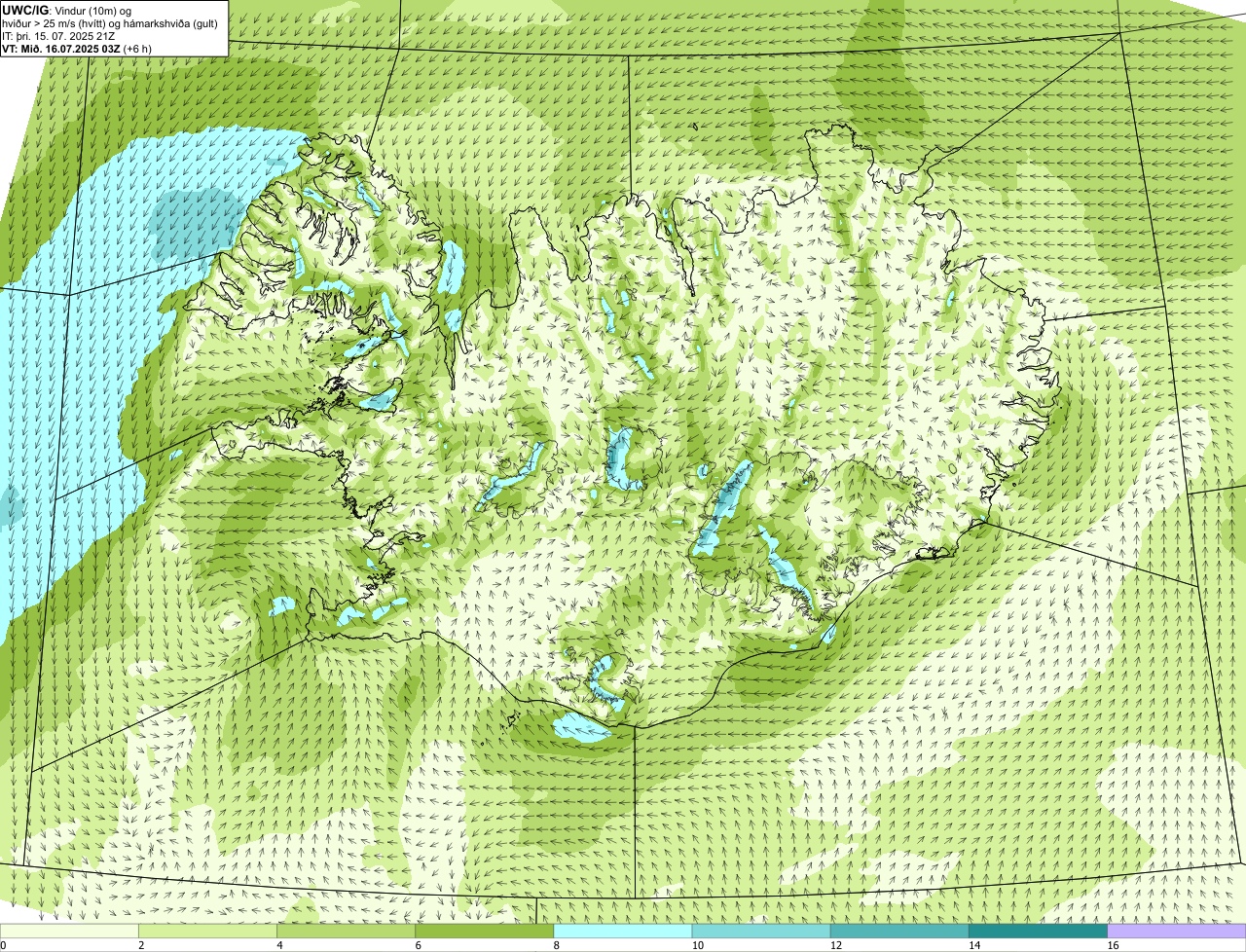1246x952 pixels.
Task: Click the 6–8 m/s dark green legend swatch
Action: coord(485,931)
